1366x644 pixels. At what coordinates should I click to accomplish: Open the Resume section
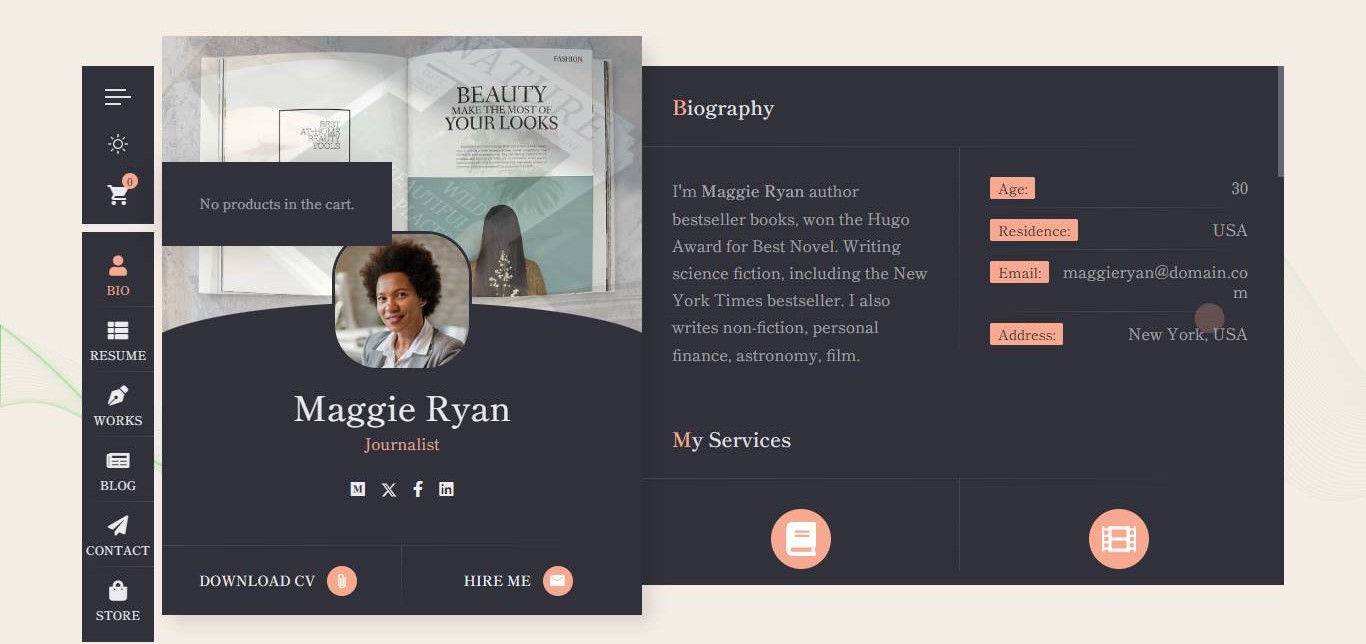coord(118,340)
